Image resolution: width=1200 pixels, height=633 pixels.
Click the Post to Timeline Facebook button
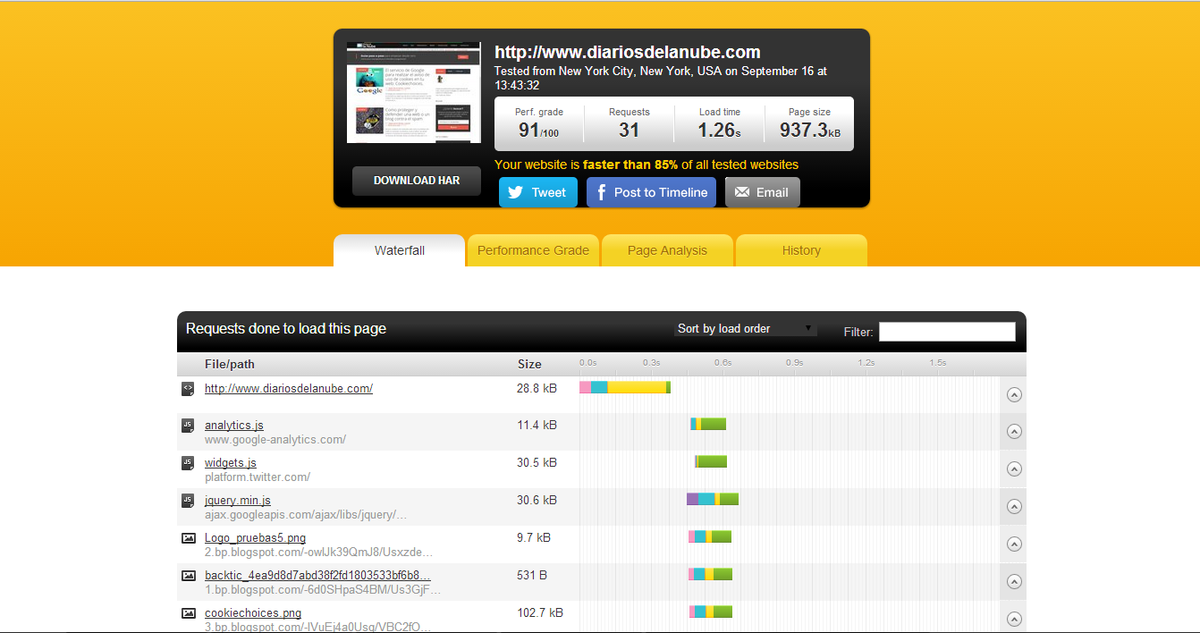click(x=651, y=193)
